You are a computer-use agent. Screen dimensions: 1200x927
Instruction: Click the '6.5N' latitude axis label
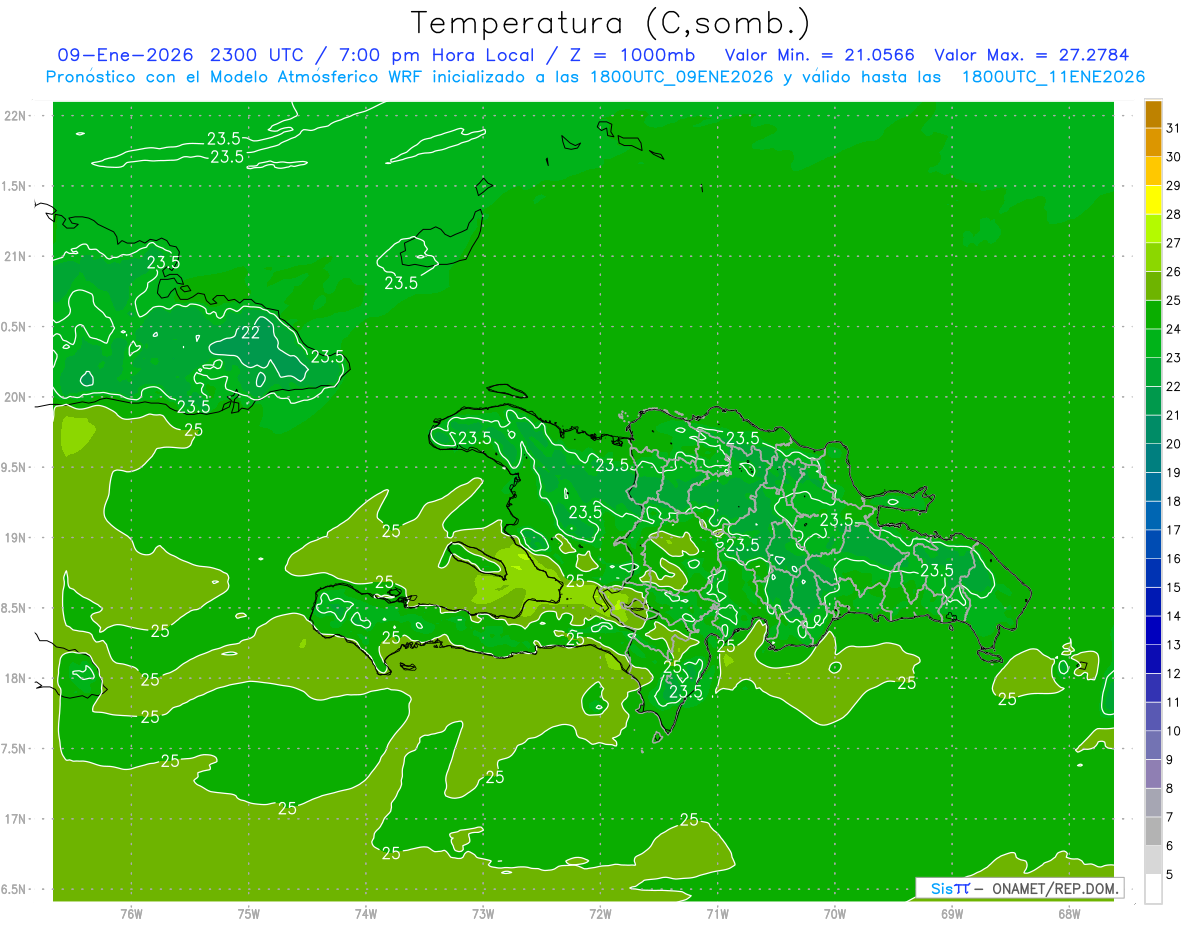(15, 889)
